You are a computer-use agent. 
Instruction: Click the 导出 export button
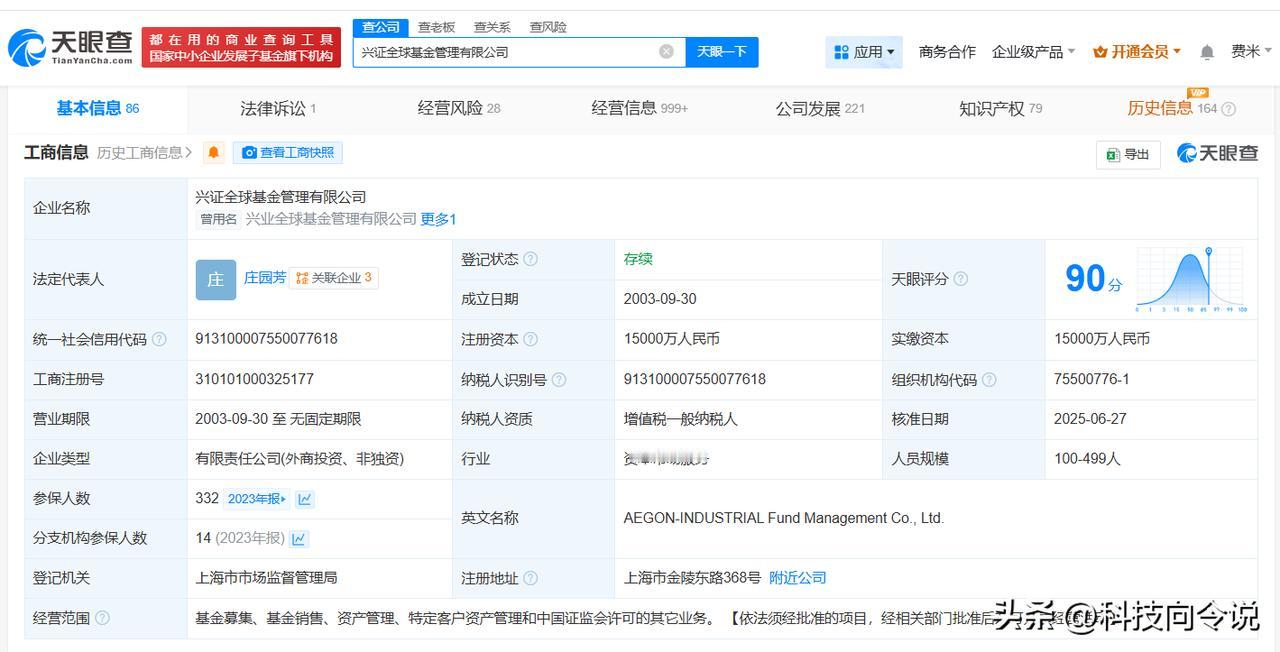[1128, 154]
